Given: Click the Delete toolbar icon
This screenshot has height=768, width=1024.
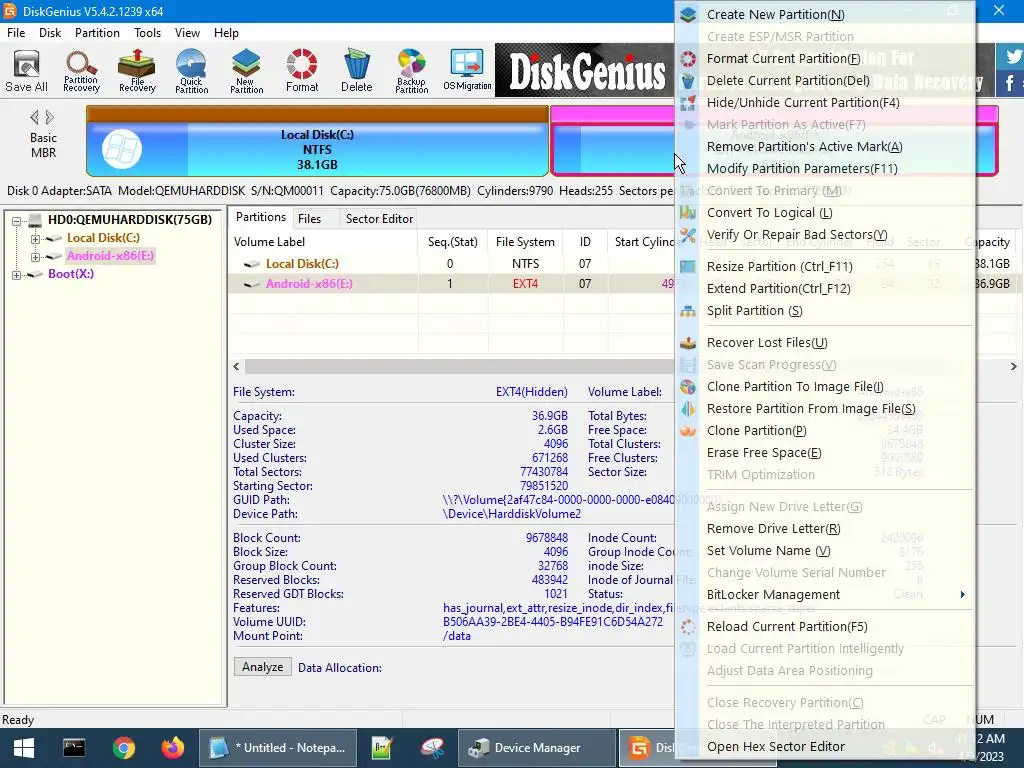Looking at the screenshot, I should (357, 71).
